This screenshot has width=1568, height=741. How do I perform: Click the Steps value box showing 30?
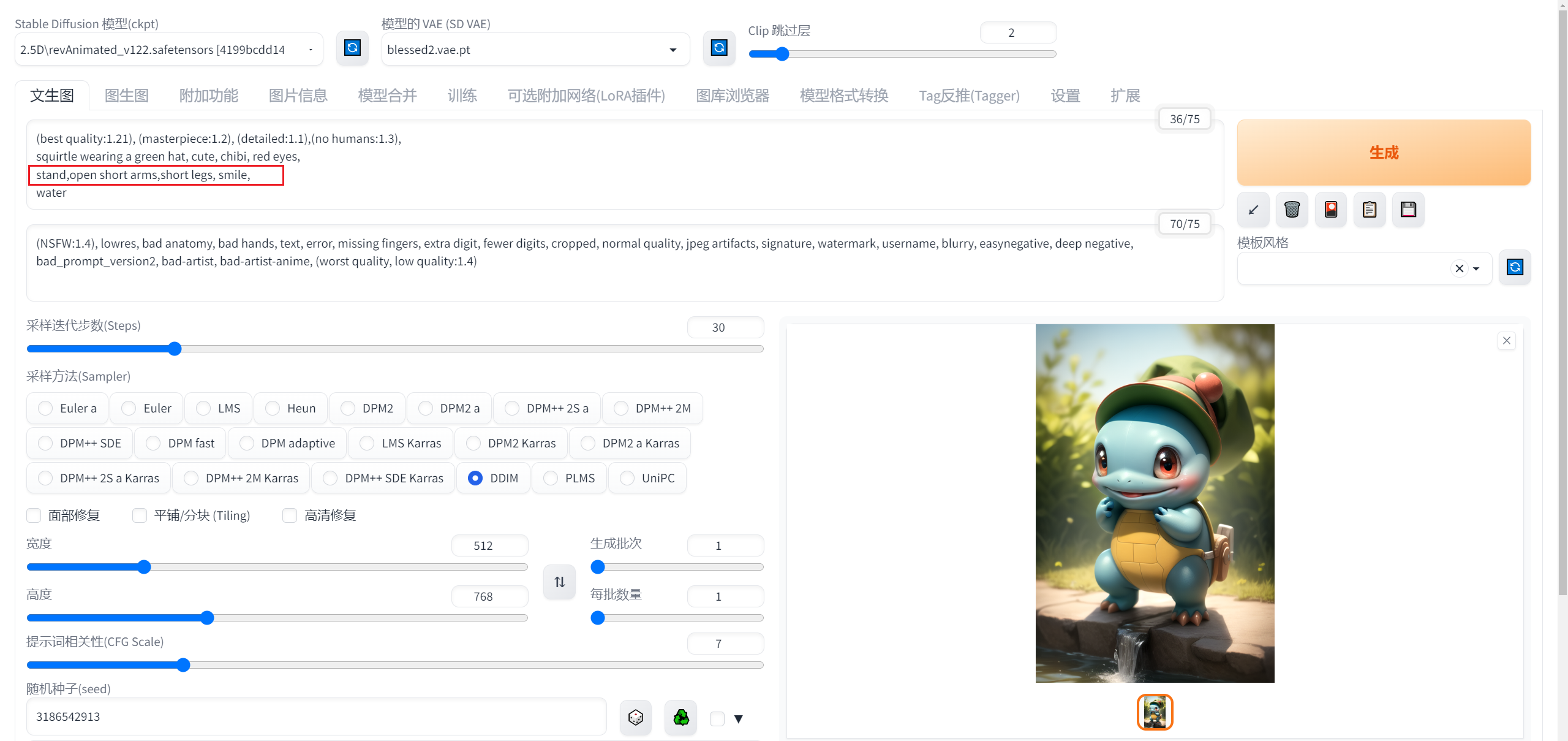click(725, 327)
